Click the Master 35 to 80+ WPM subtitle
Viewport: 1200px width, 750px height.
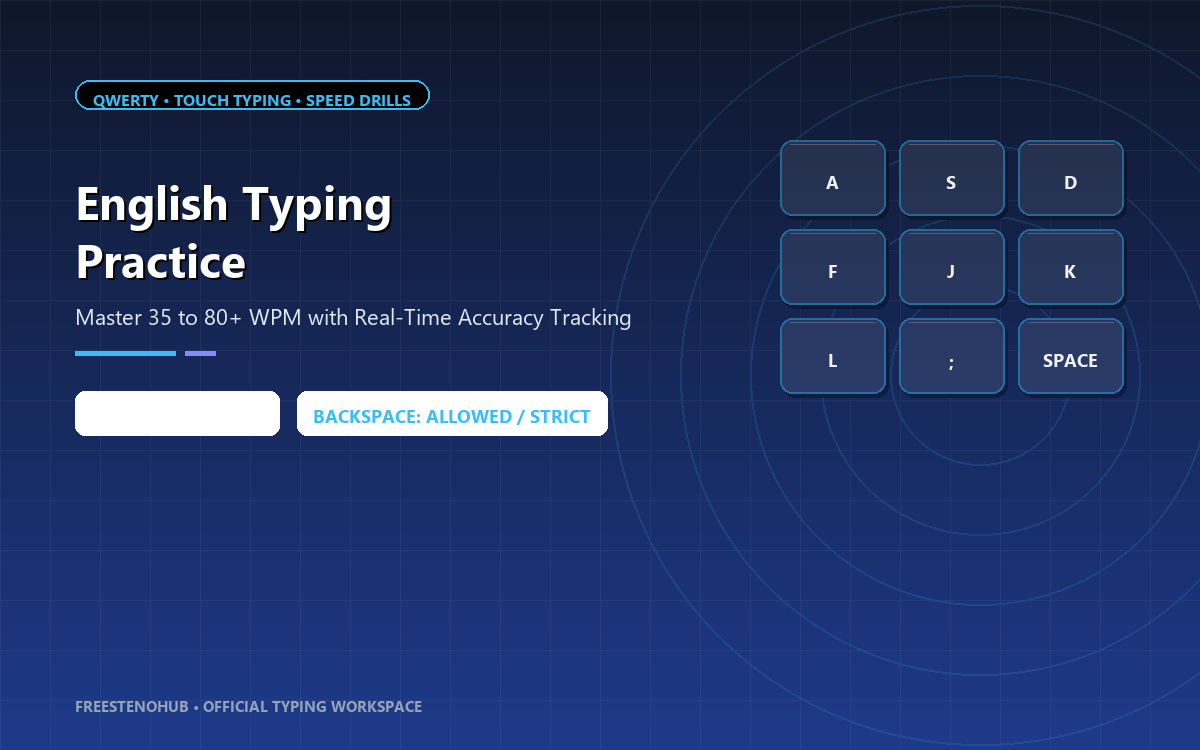[x=353, y=318]
